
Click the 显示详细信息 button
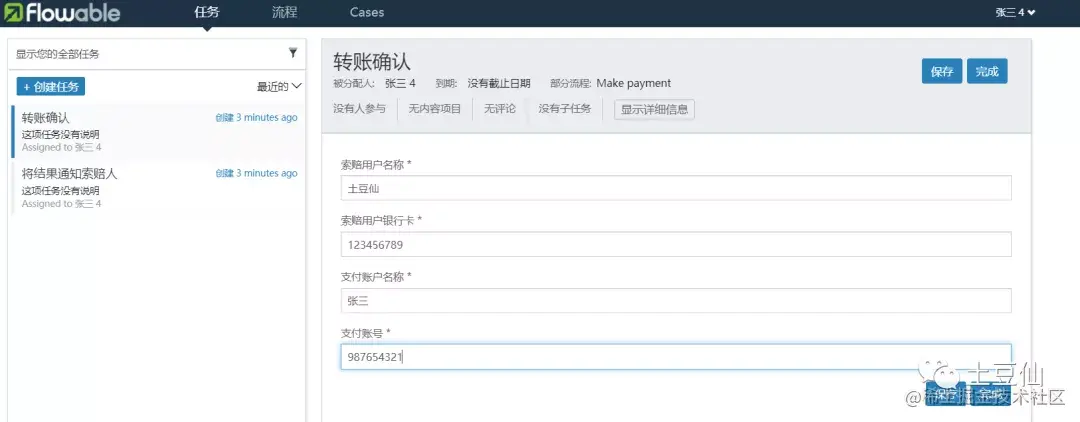tap(654, 109)
